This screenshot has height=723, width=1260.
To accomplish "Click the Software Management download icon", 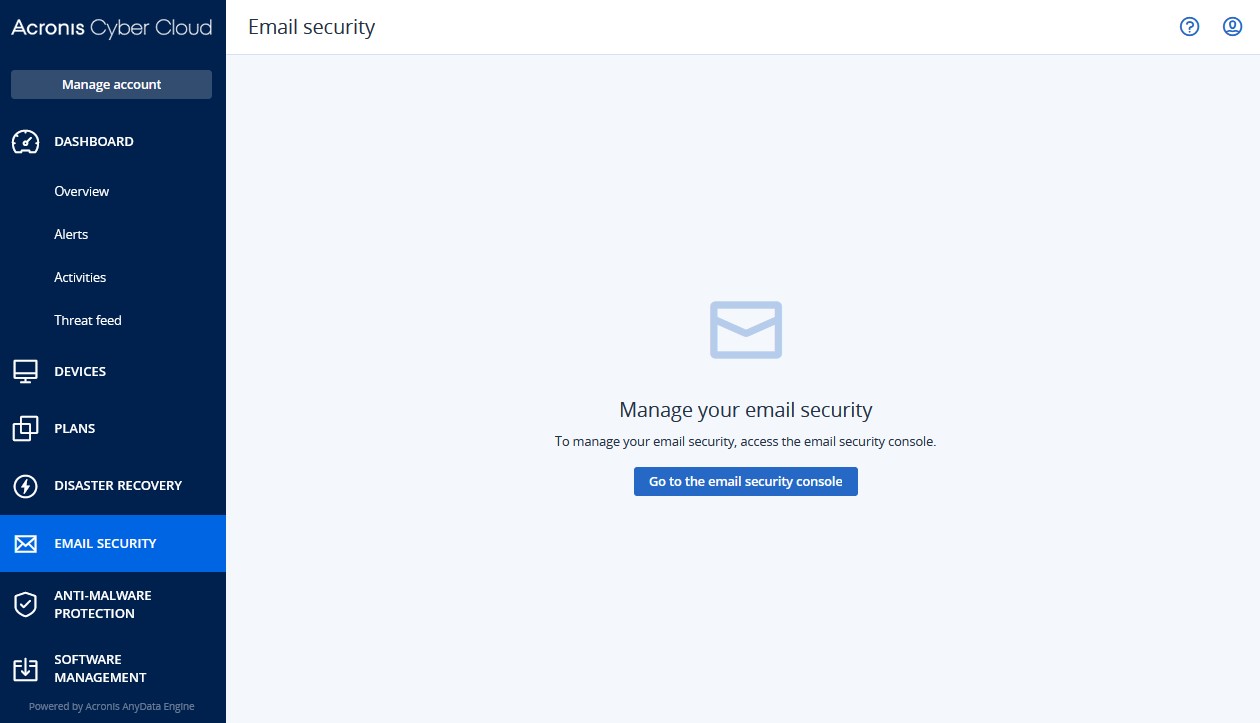I will [25, 669].
